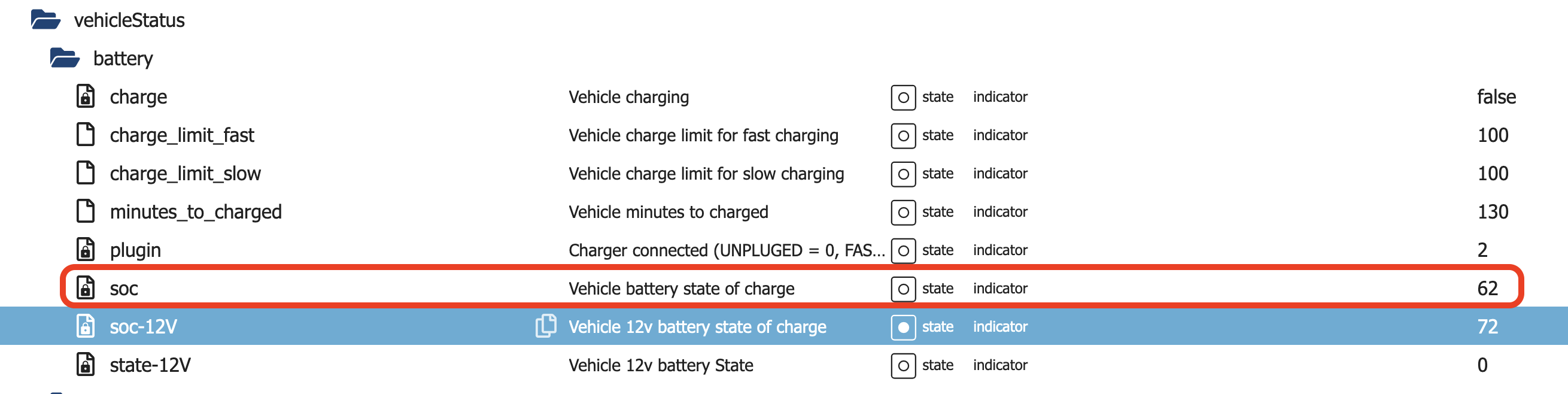Click the charge_limit_fast value 100
Viewport: 1568px width, 394px height.
point(1493,135)
